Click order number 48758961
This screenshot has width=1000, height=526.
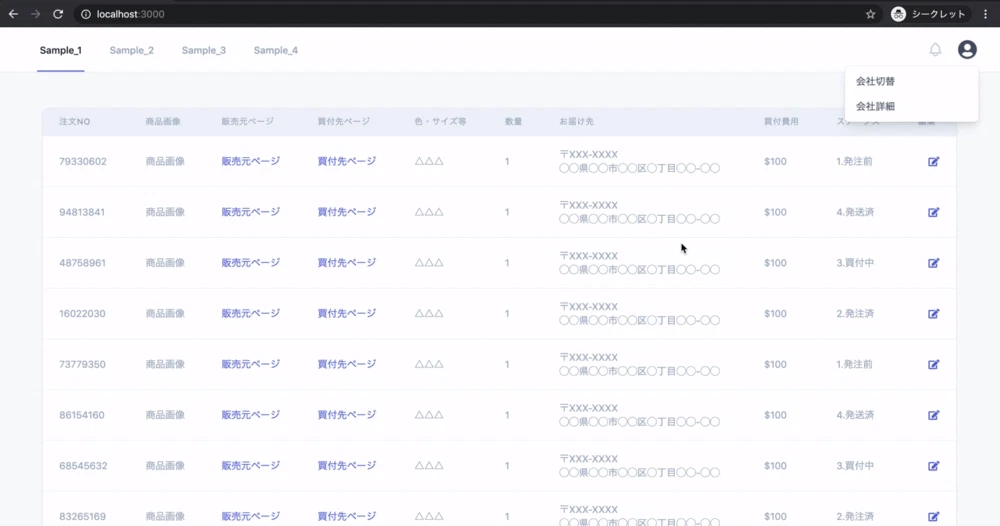tap(82, 263)
